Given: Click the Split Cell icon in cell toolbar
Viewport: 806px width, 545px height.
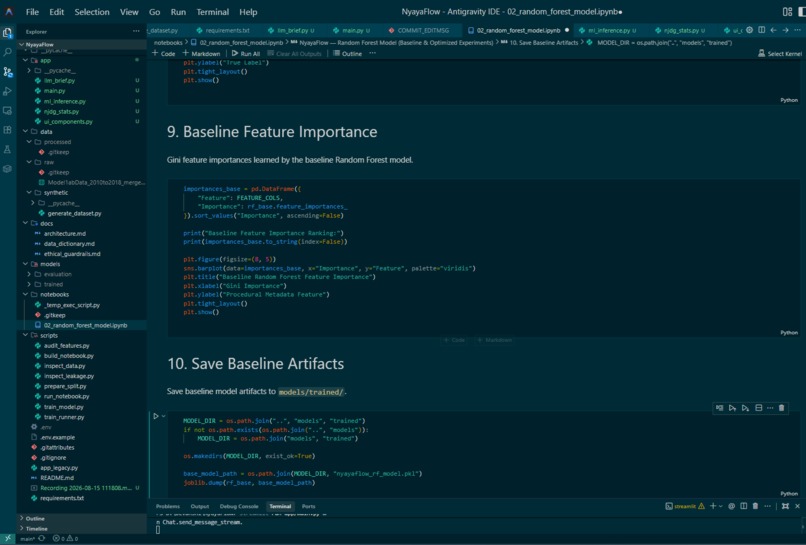Looking at the screenshot, I should click(758, 408).
